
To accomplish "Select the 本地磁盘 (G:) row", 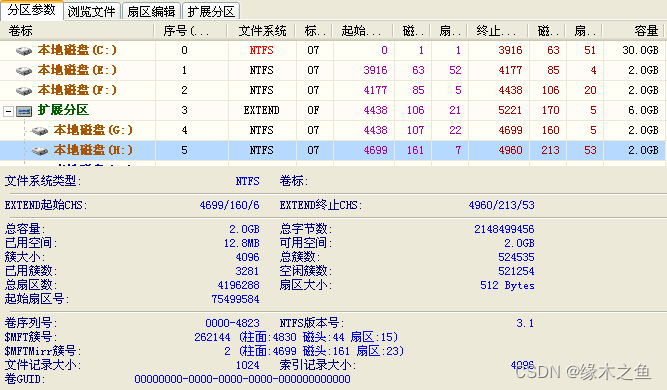I will tap(333, 130).
